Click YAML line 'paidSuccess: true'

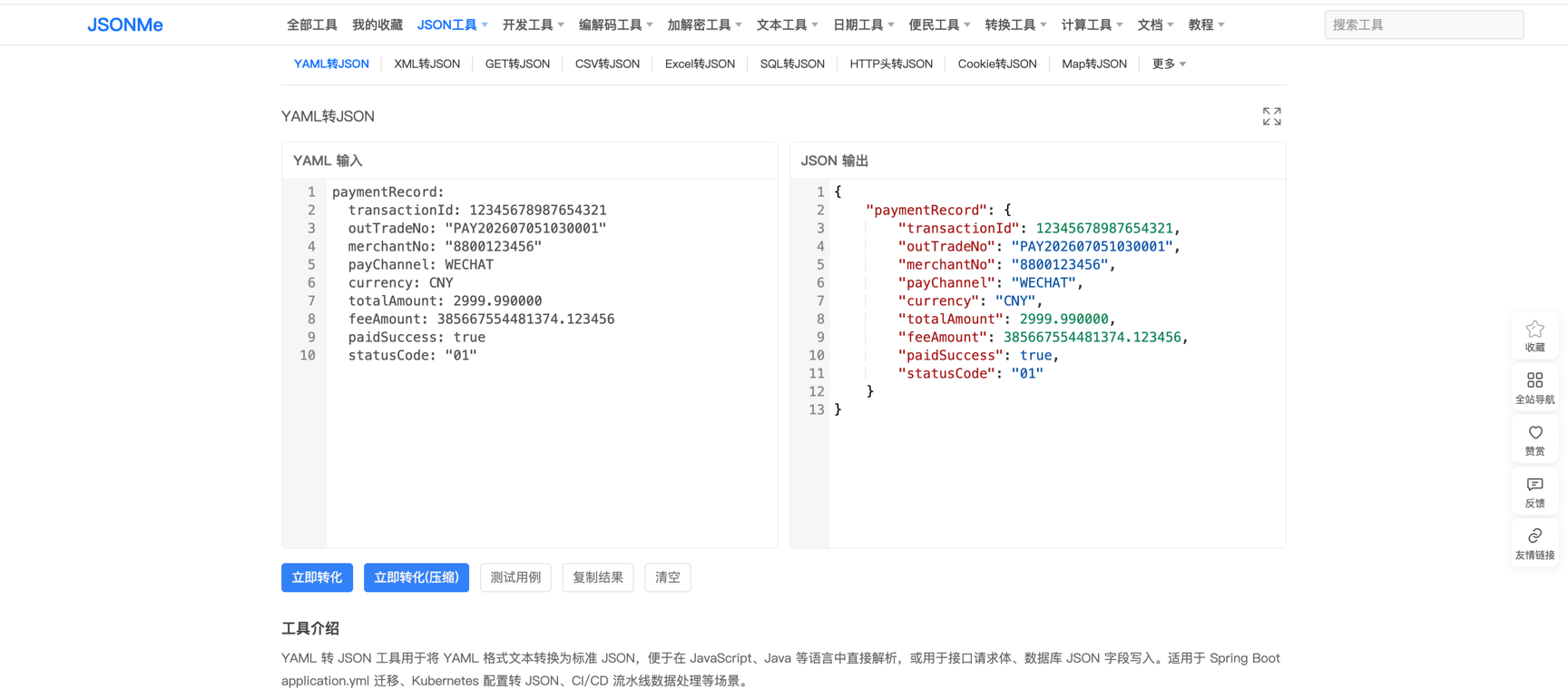click(x=417, y=337)
